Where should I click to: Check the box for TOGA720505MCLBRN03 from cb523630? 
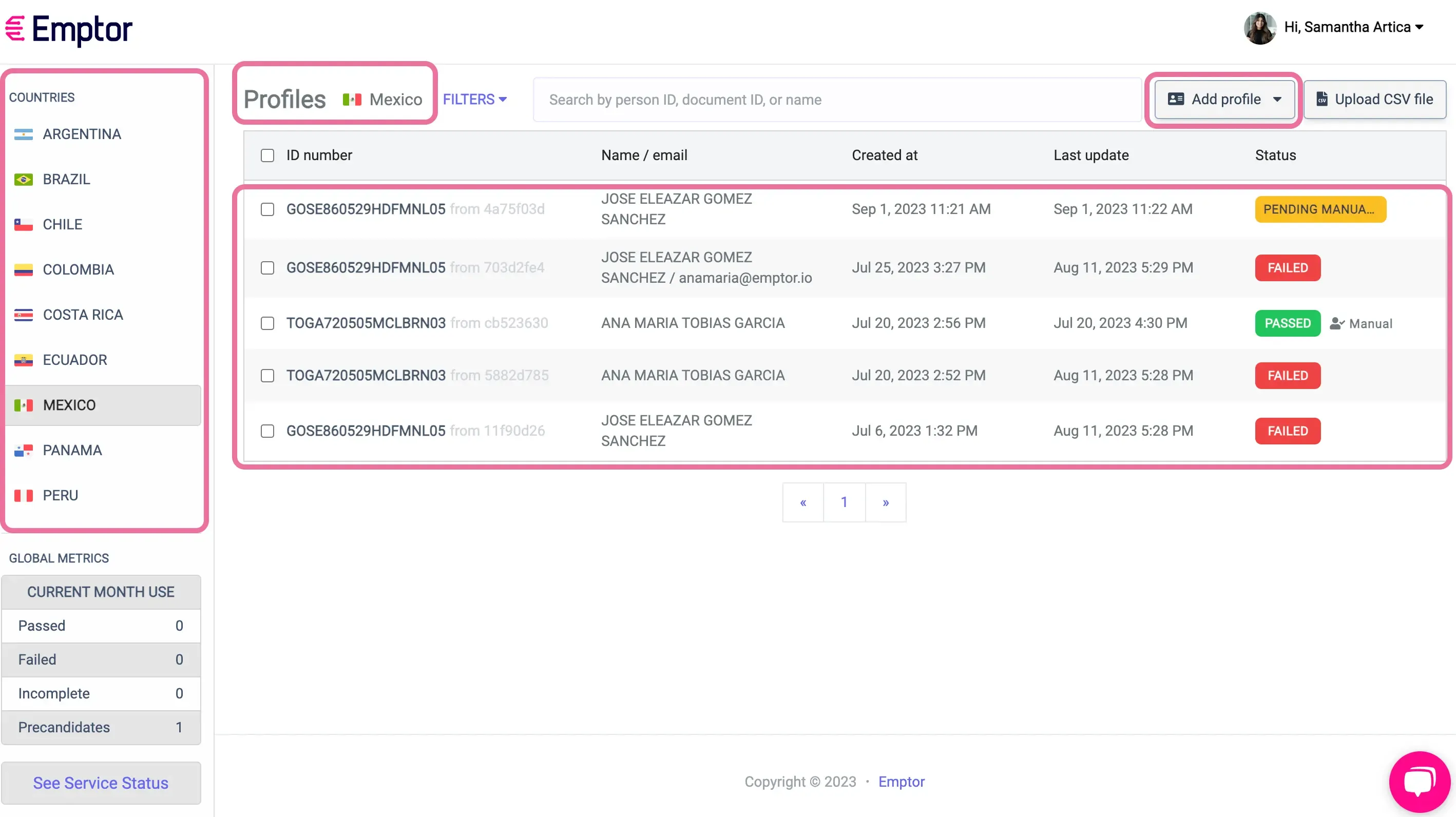click(267, 323)
